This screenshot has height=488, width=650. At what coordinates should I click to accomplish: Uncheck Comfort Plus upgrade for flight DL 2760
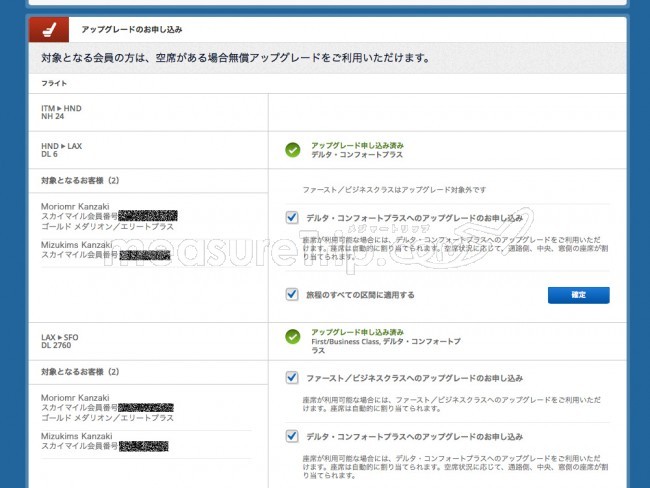pyautogui.click(x=292, y=436)
